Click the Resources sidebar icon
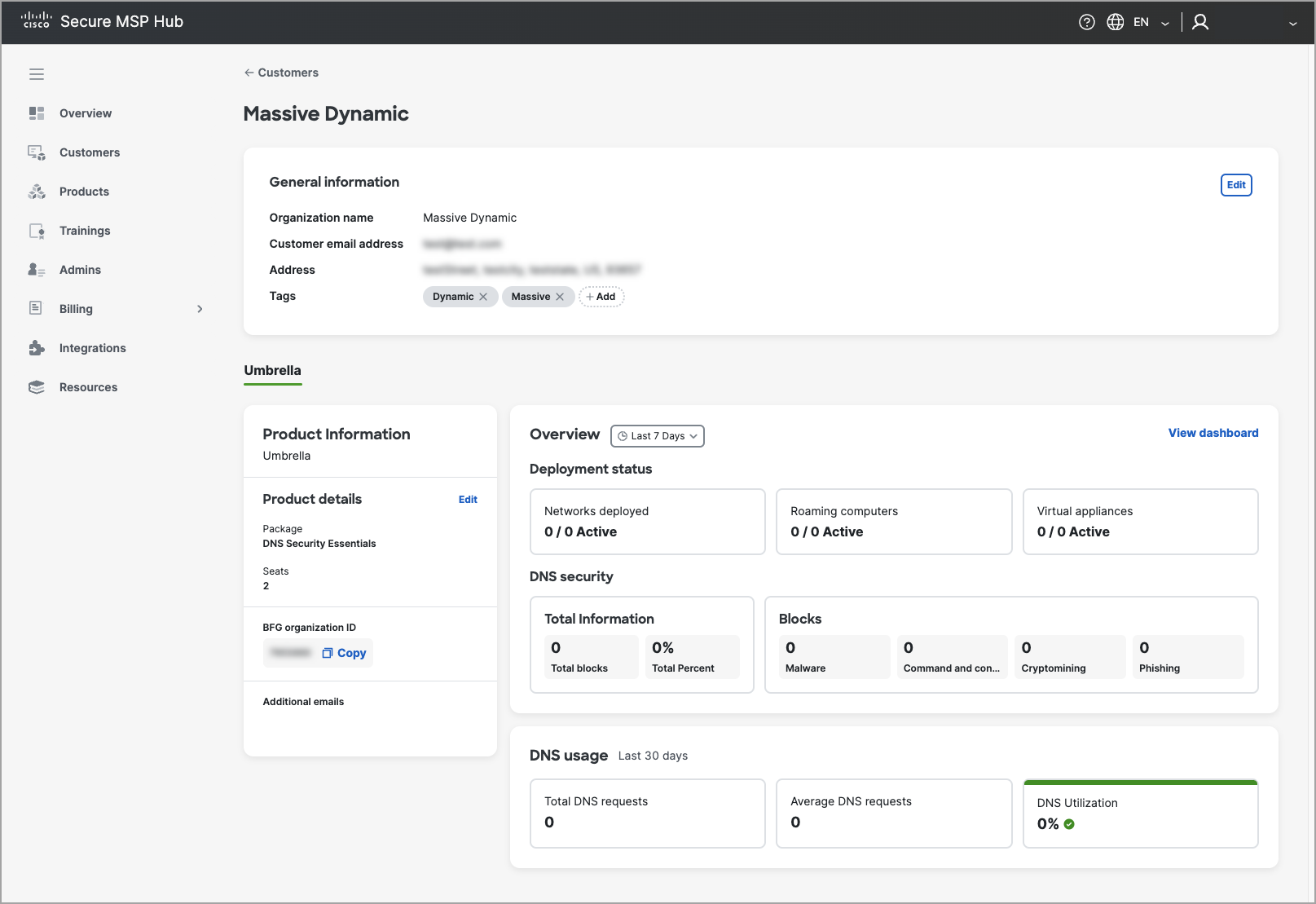The width and height of the screenshot is (1316, 904). [x=37, y=387]
